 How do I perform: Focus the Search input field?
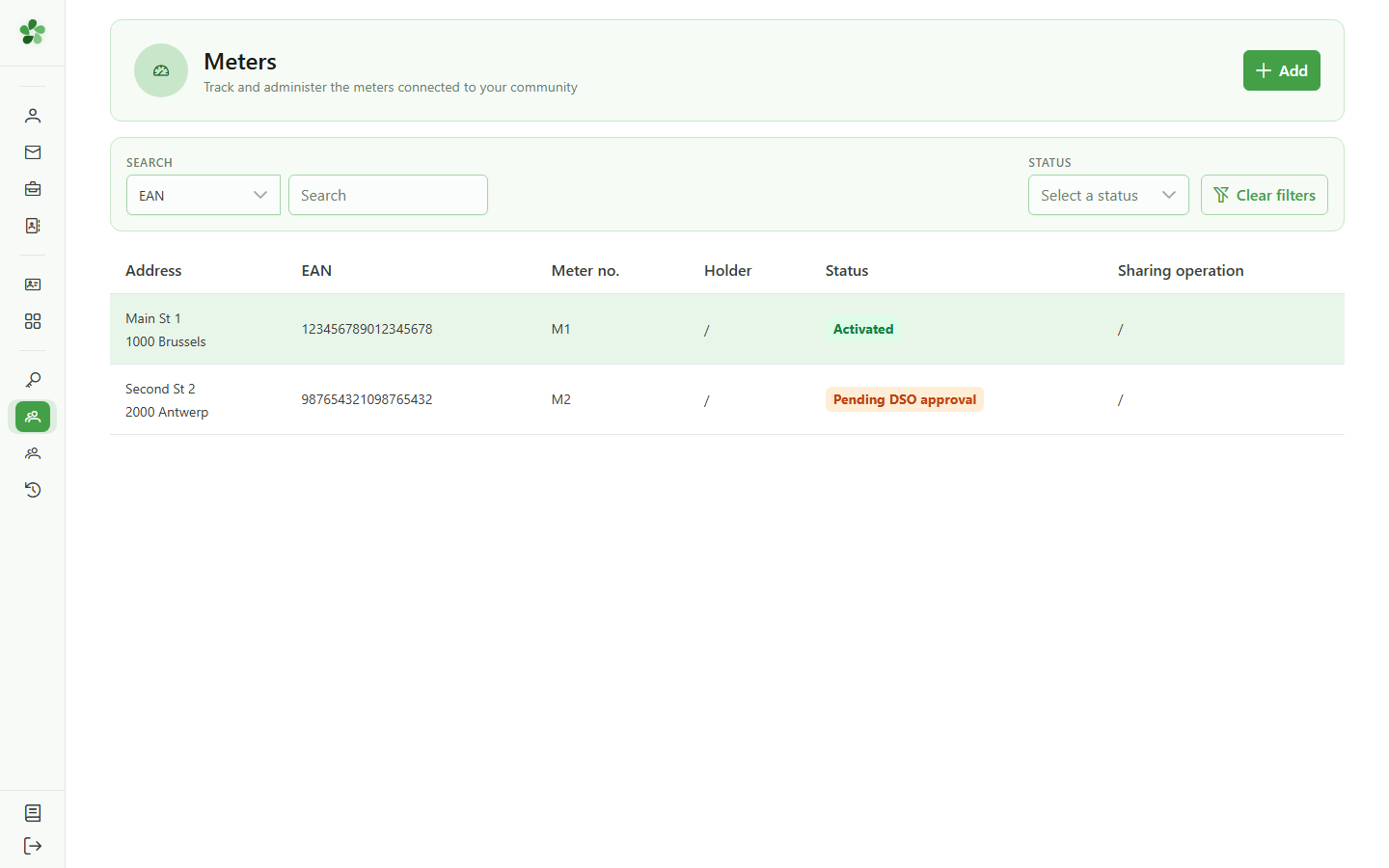tap(388, 195)
